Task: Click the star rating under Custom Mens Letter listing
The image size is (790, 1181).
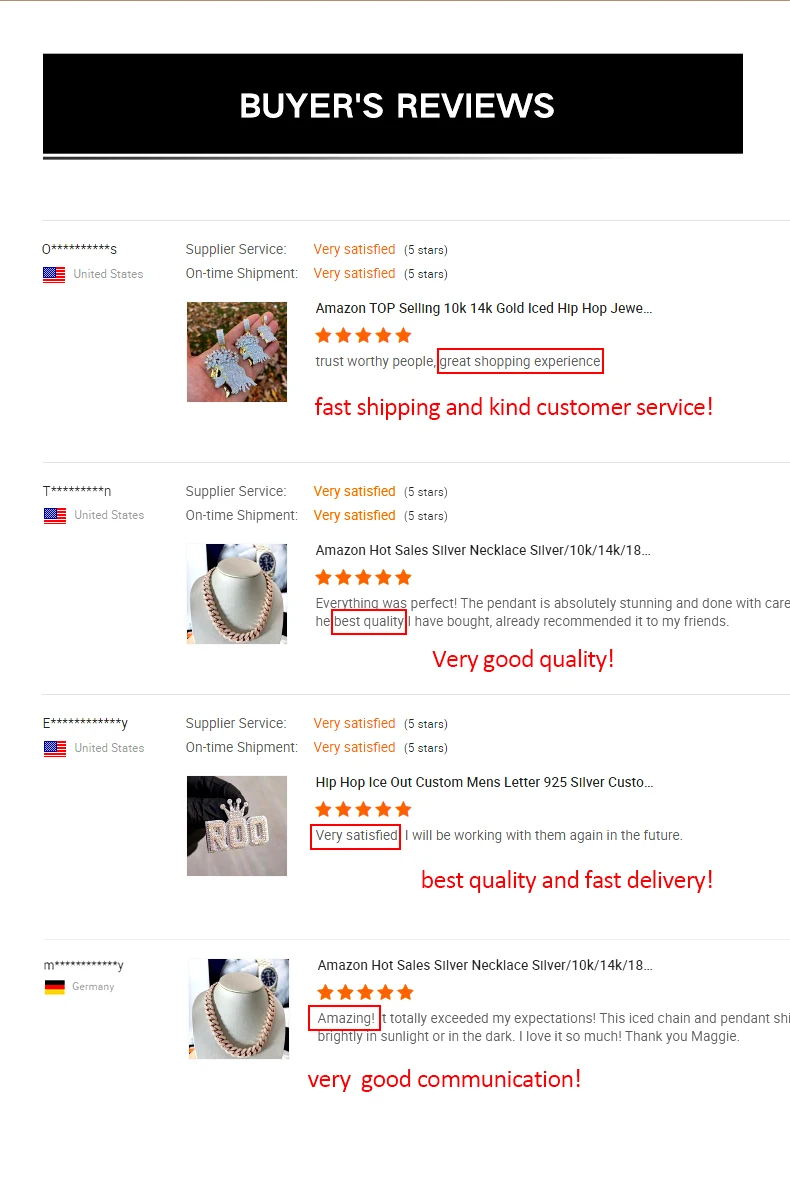Action: point(364,810)
